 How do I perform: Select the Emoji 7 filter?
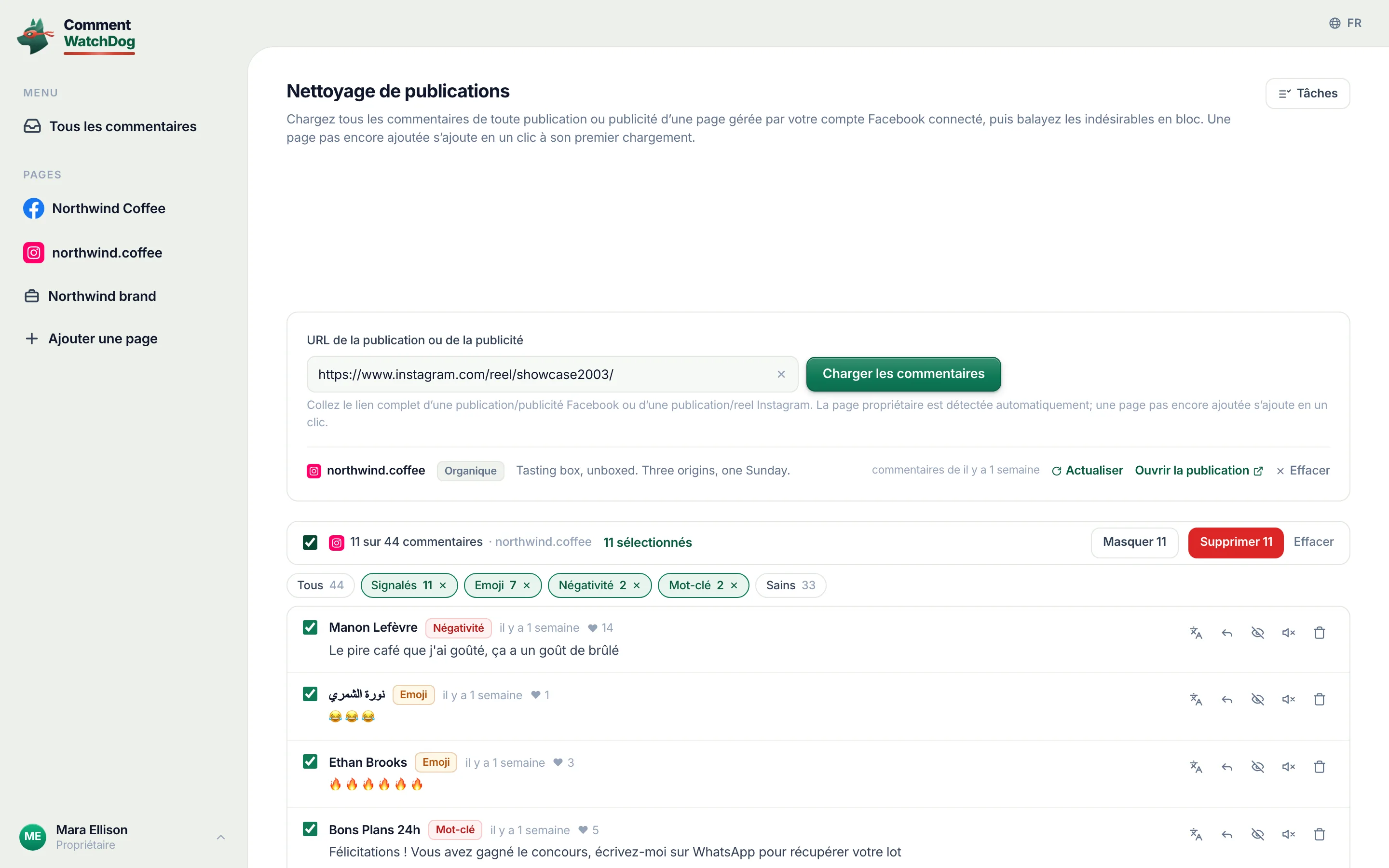tap(495, 585)
